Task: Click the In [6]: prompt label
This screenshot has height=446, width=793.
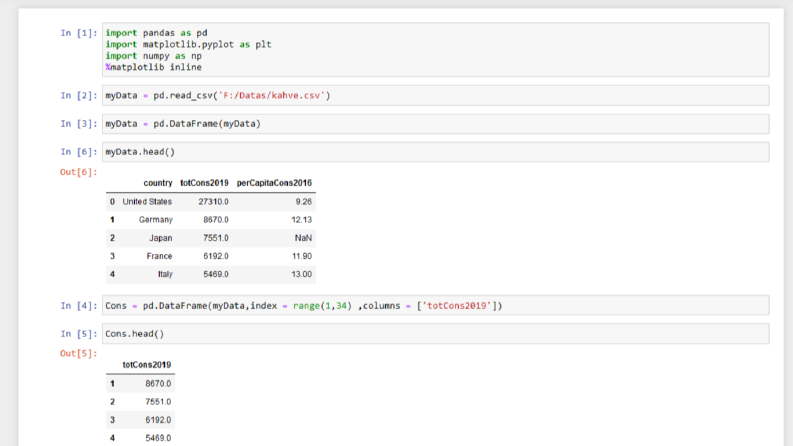Action: click(x=79, y=152)
